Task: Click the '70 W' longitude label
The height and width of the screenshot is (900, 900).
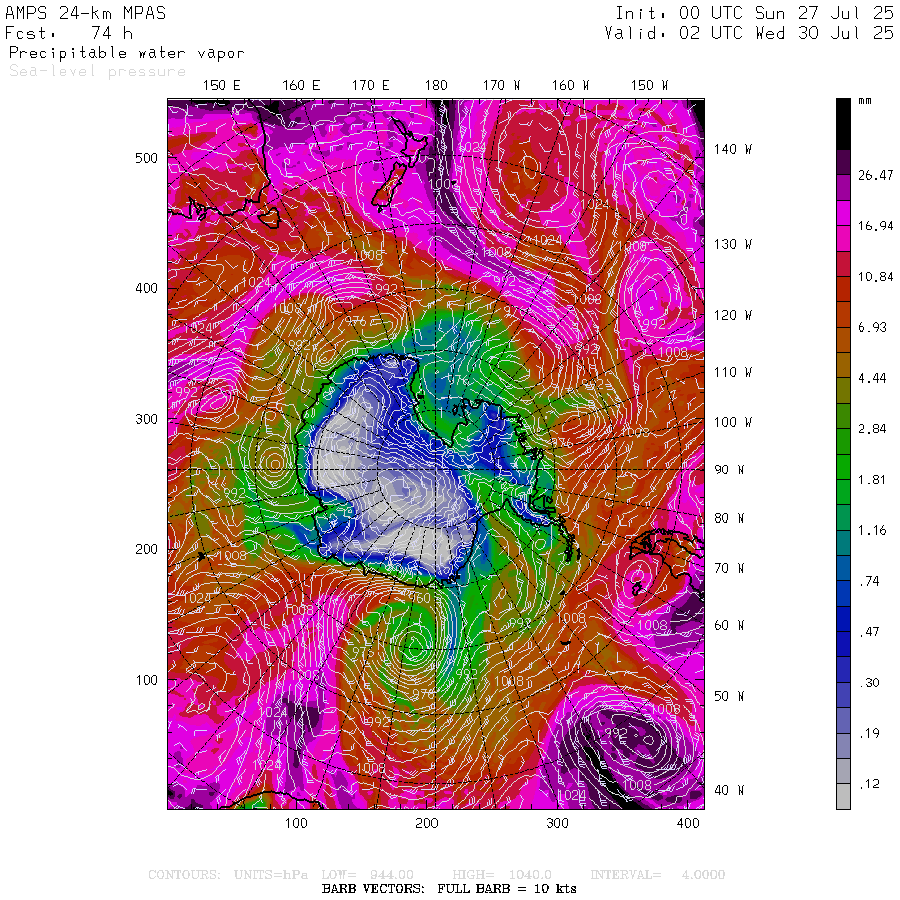Action: point(729,568)
